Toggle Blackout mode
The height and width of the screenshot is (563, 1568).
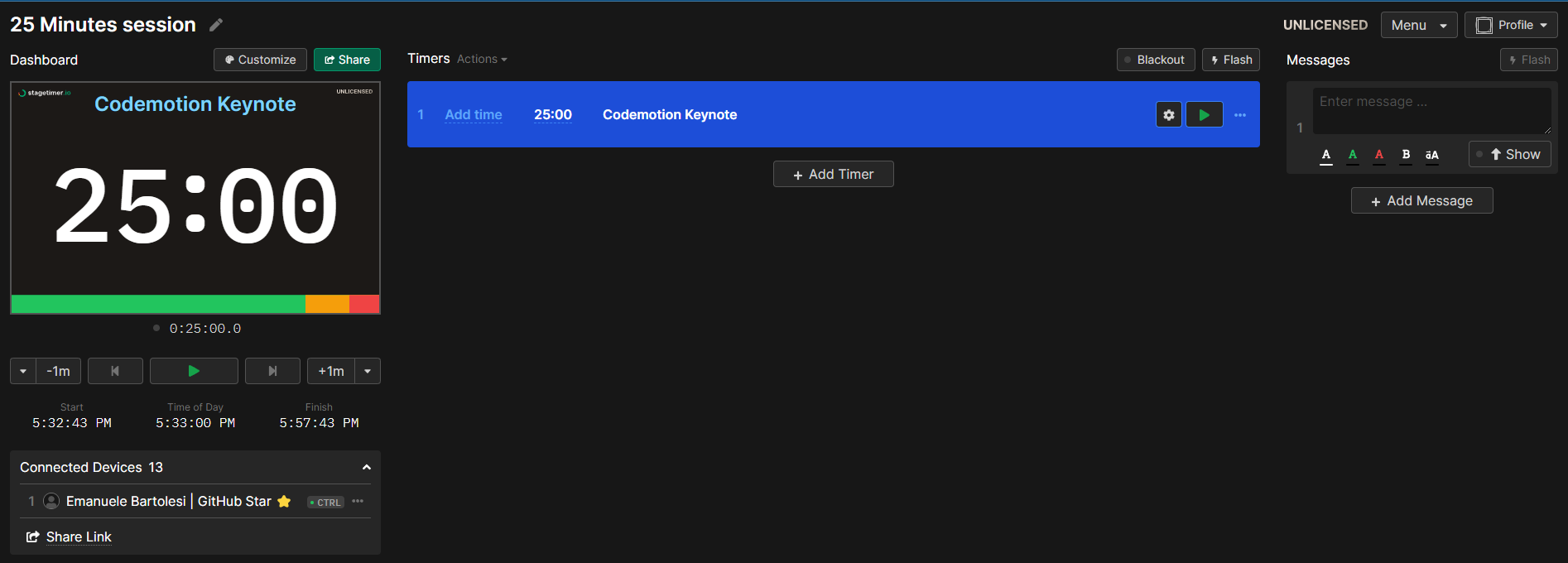tap(1155, 60)
